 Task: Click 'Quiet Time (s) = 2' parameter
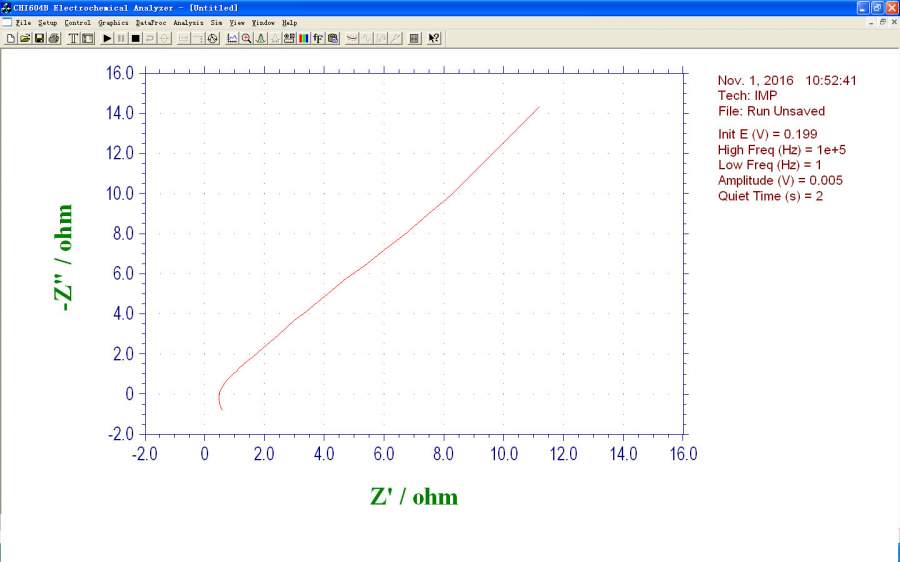(x=770, y=196)
